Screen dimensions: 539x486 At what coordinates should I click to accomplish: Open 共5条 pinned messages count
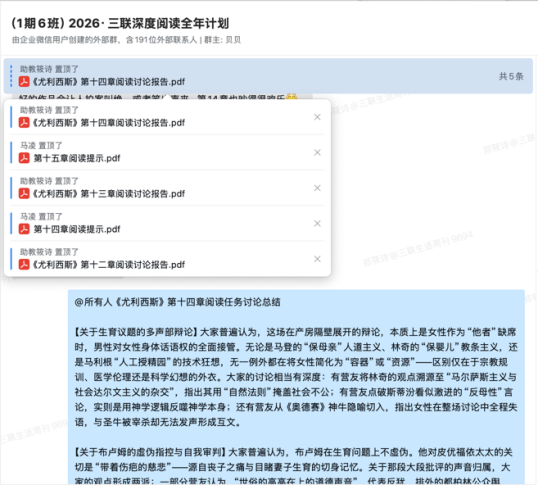coord(511,76)
